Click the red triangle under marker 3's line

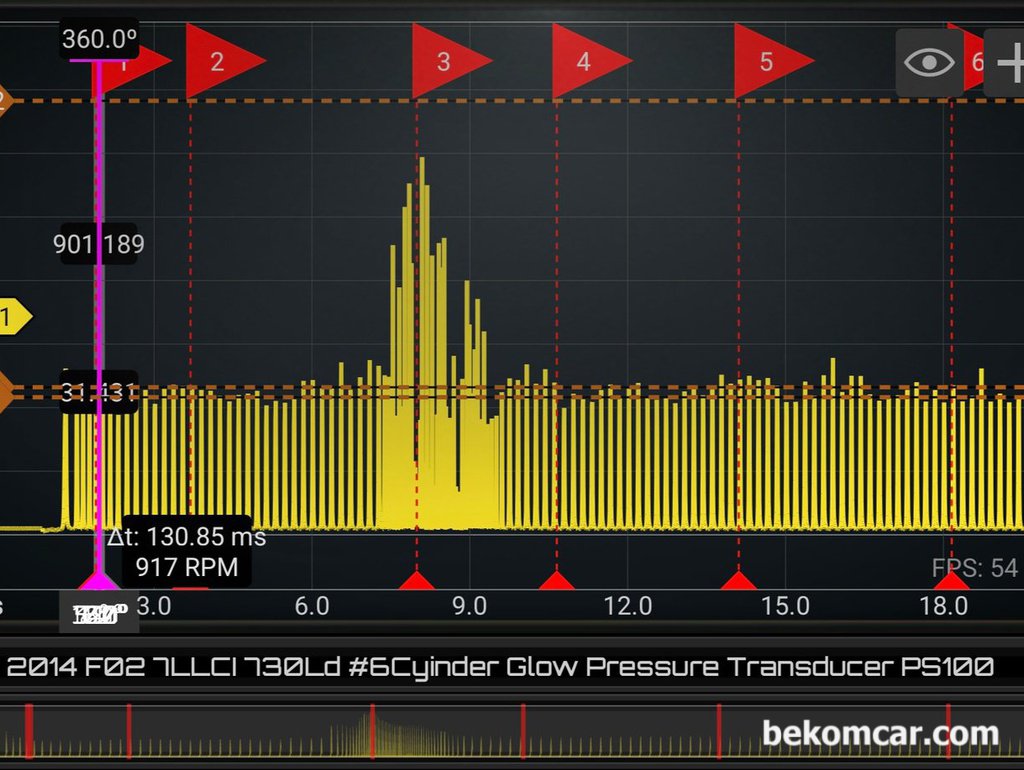tap(417, 581)
